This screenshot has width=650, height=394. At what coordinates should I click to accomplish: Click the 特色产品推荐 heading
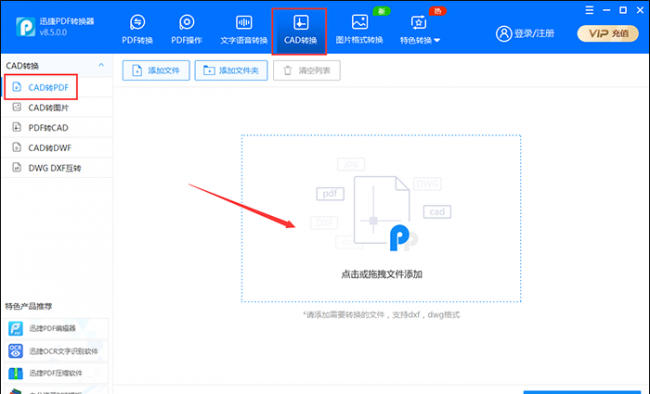29,306
